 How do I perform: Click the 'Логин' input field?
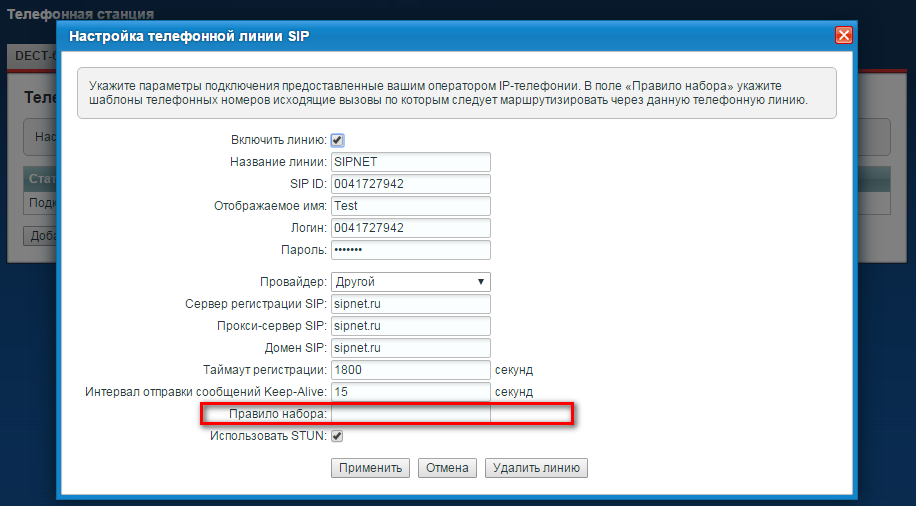click(410, 228)
